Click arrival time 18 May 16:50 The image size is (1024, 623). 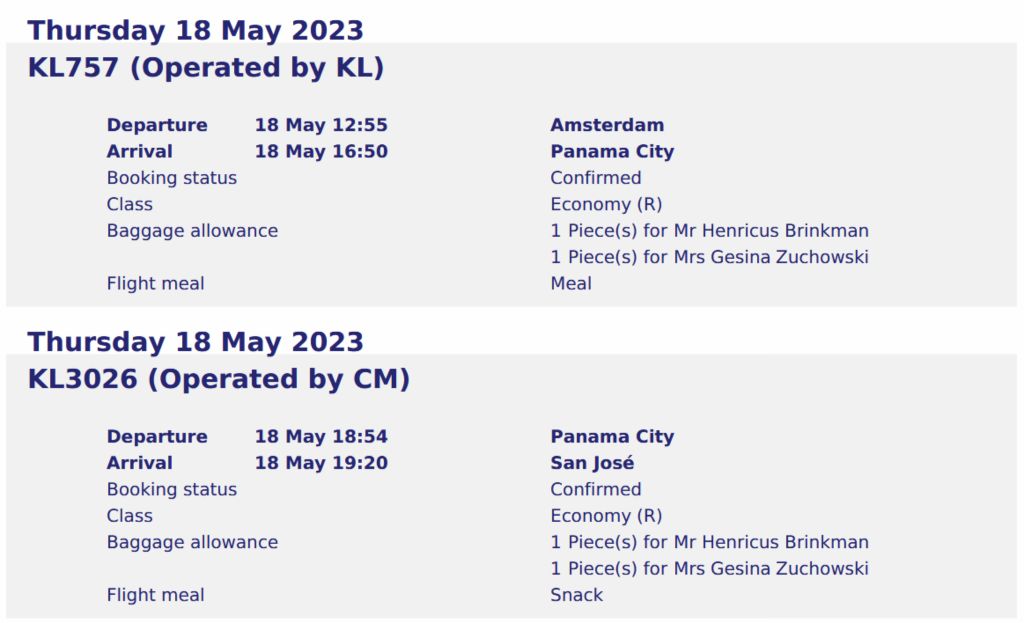321,152
